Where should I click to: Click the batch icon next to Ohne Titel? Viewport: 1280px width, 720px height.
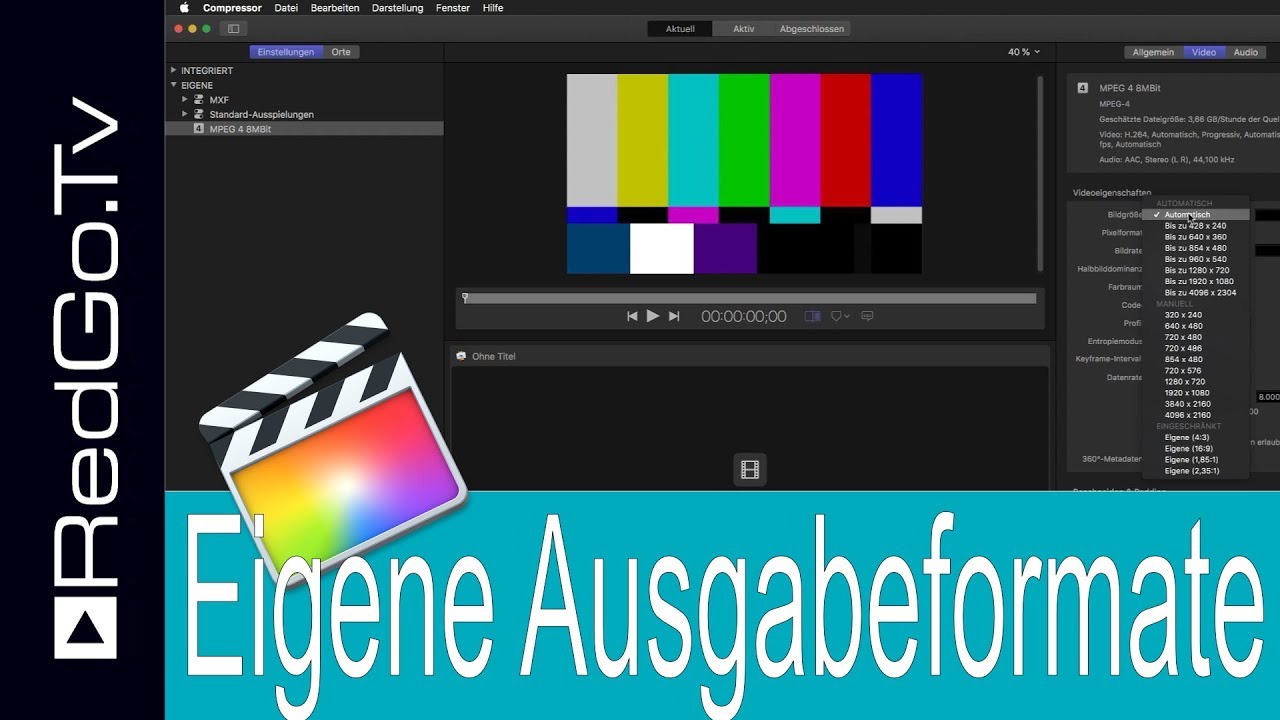tap(460, 356)
